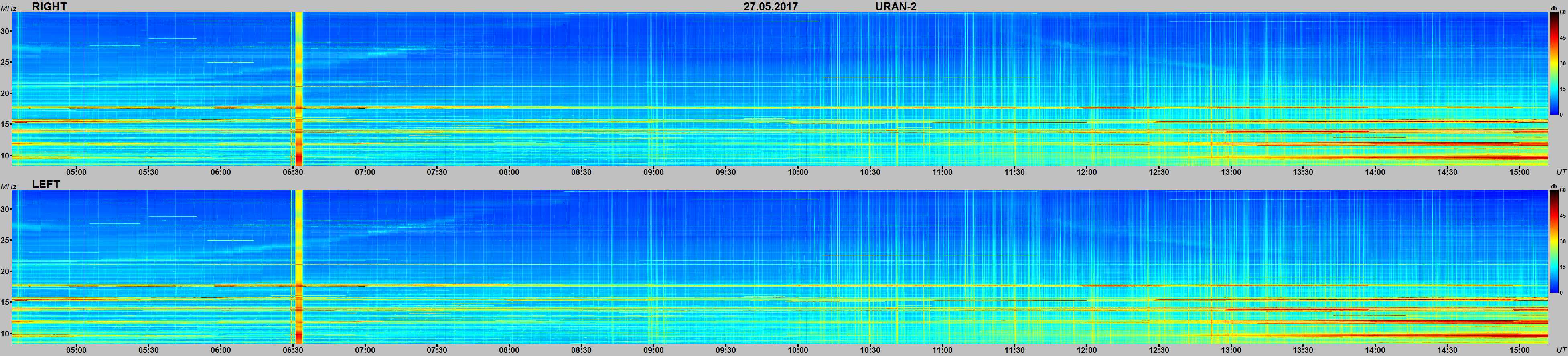This screenshot has width=1568, height=356.
Task: Click the db unit label above the LEFT panel color scale
Action: pyautogui.click(x=1554, y=186)
